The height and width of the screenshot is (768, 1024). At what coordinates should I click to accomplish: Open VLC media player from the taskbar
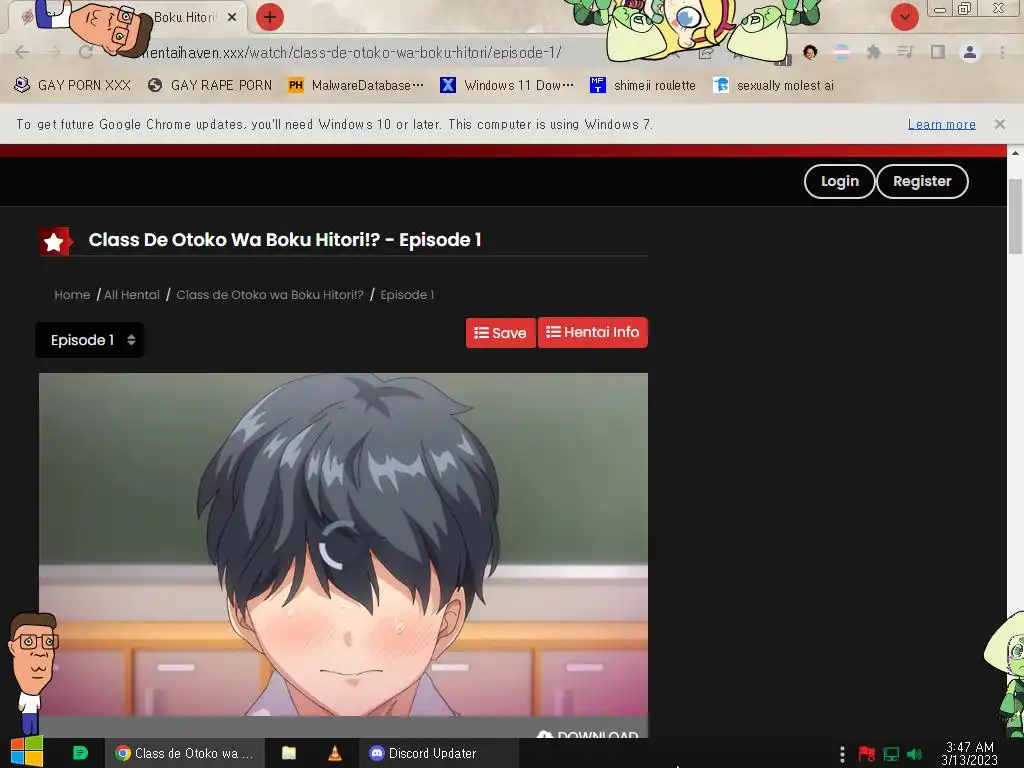[x=334, y=753]
